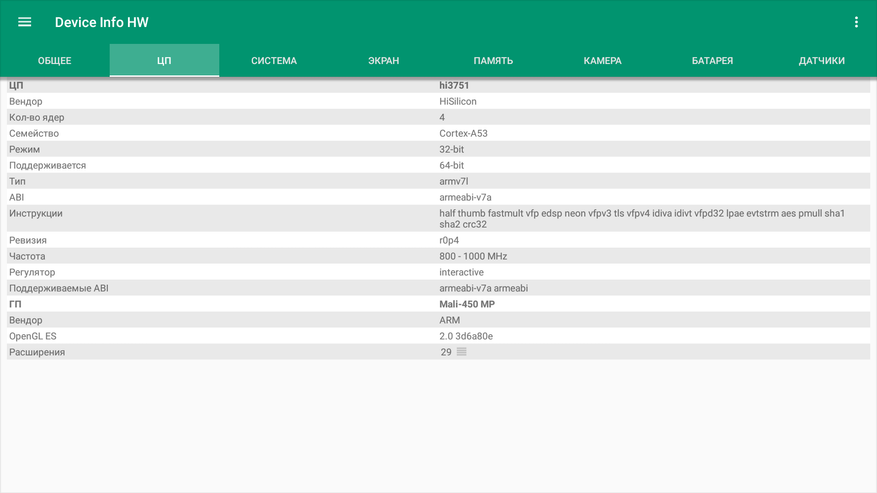877x493 pixels.
Task: Select the Регулятор interactive row
Action: (438, 272)
